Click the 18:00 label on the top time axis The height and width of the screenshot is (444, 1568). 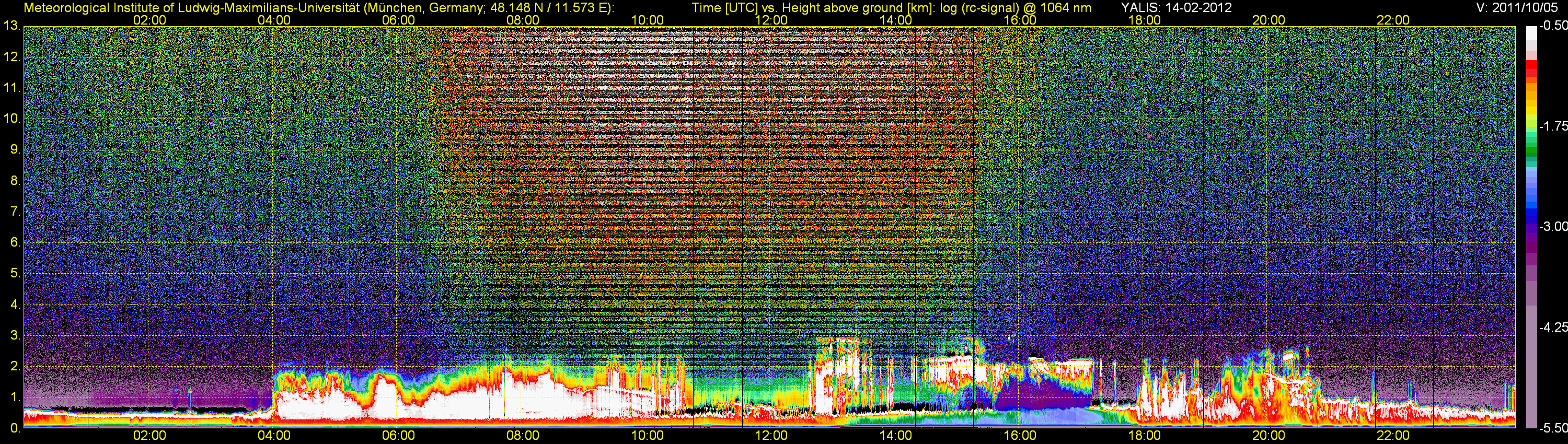(1144, 20)
